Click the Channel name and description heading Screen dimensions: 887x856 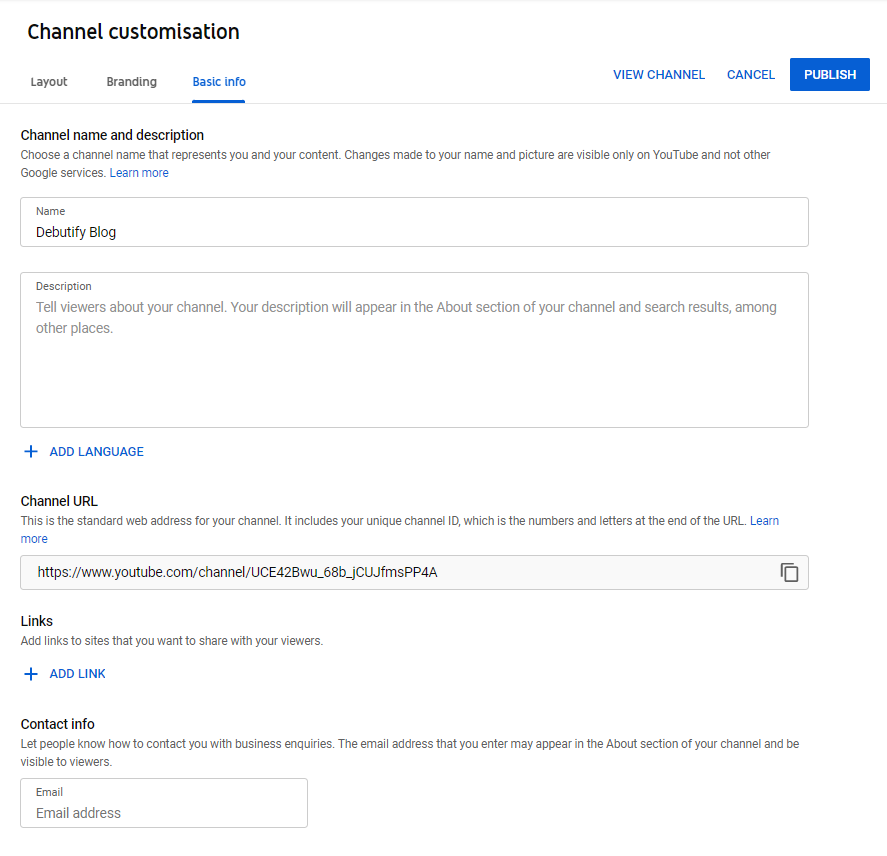[112, 135]
